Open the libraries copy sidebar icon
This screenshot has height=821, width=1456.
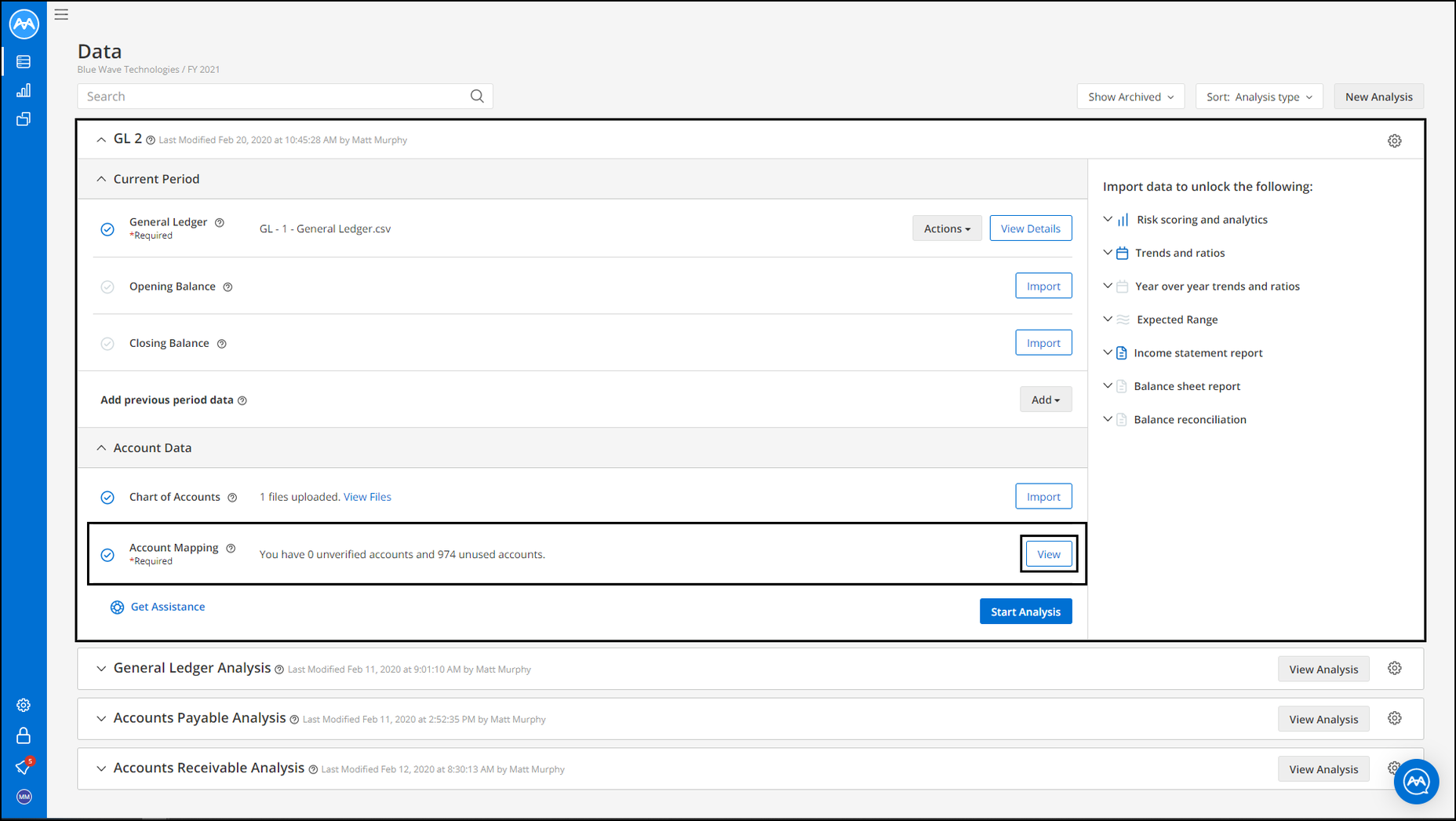[x=24, y=119]
